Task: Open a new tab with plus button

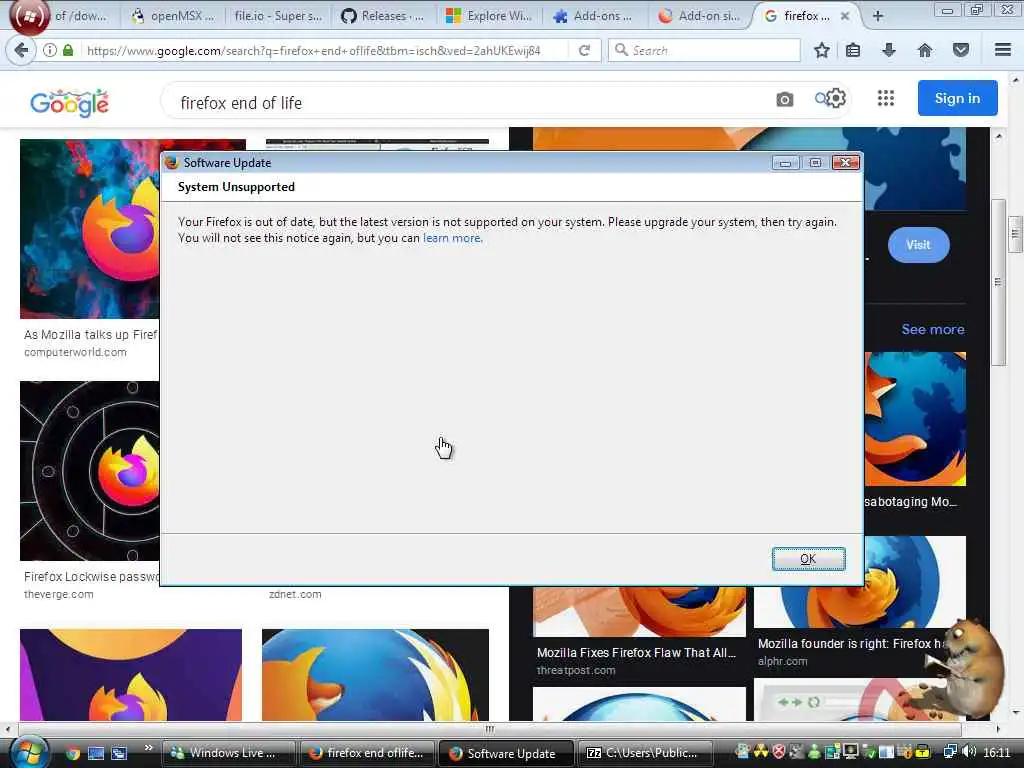Action: pyautogui.click(x=878, y=16)
